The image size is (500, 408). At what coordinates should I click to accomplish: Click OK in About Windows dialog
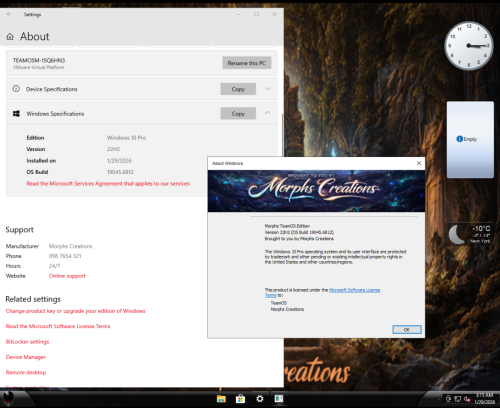[407, 329]
